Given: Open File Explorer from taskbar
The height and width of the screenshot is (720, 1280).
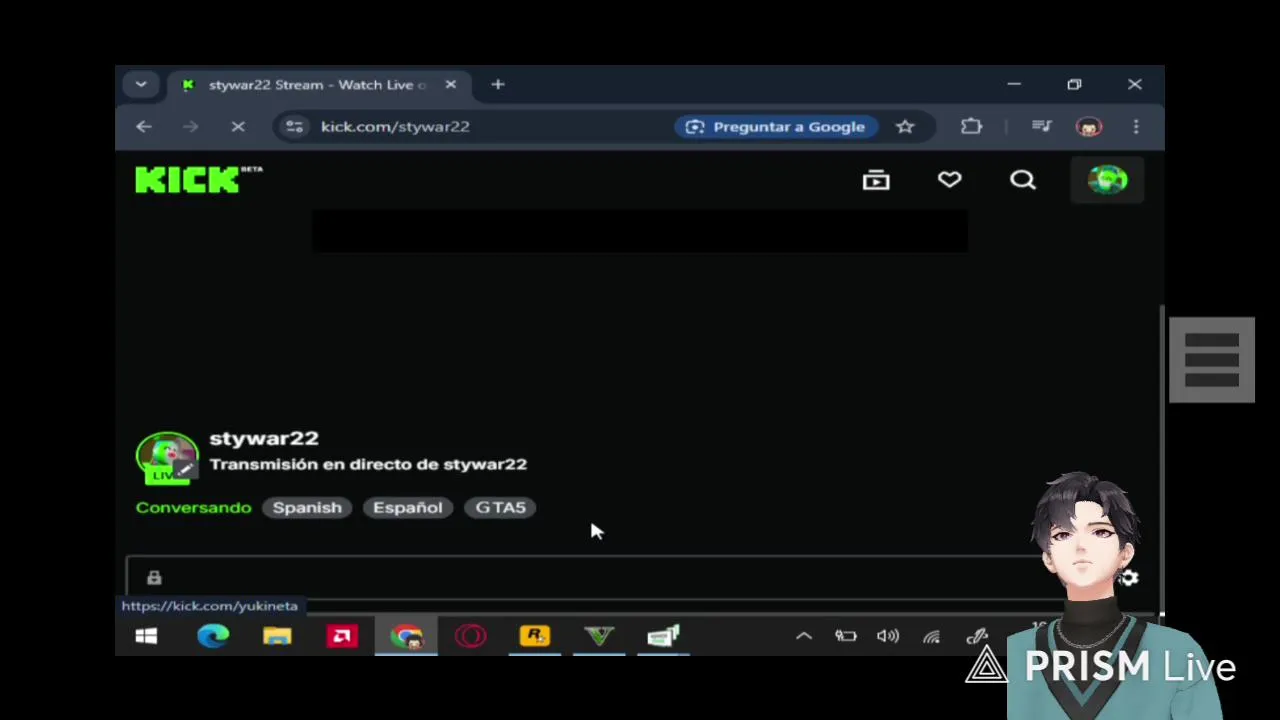Looking at the screenshot, I should pyautogui.click(x=277, y=636).
